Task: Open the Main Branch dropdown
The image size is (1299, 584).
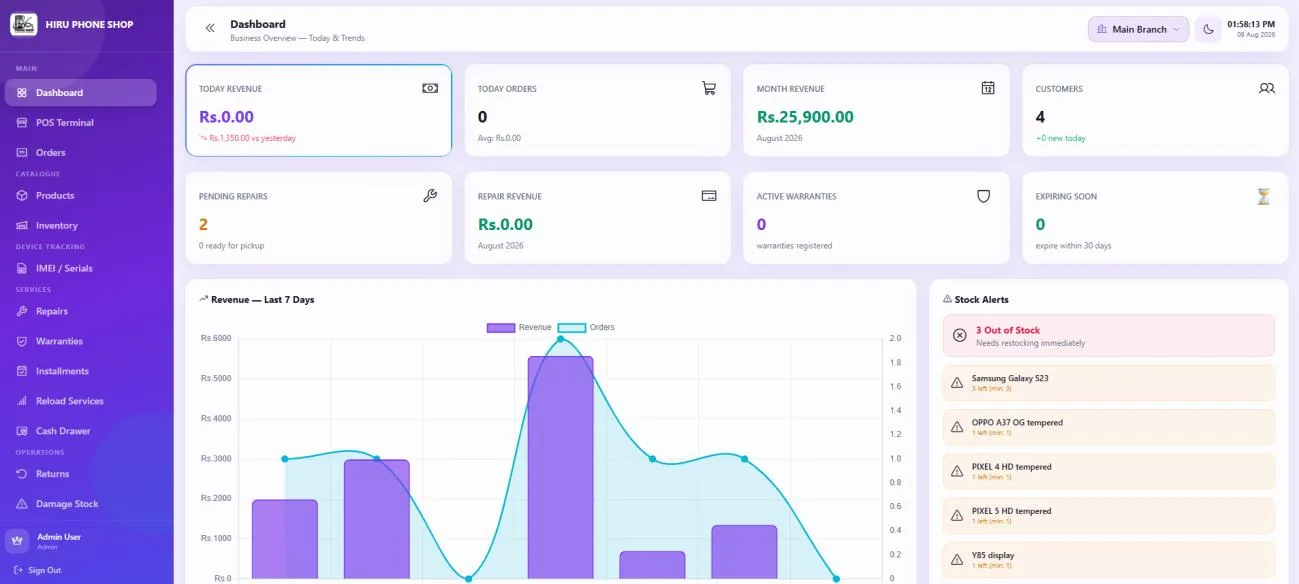Action: 1138,29
